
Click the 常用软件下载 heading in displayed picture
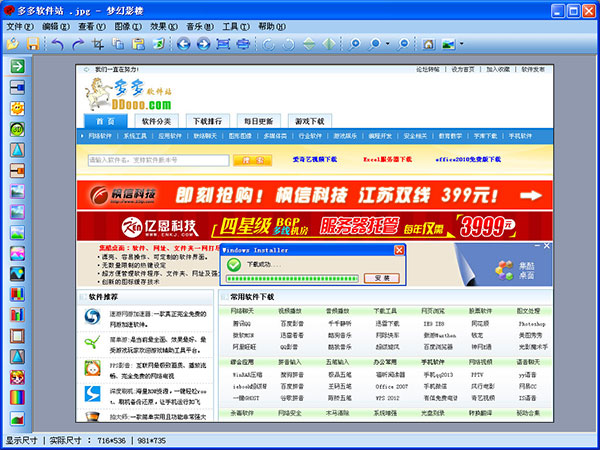pyautogui.click(x=252, y=297)
